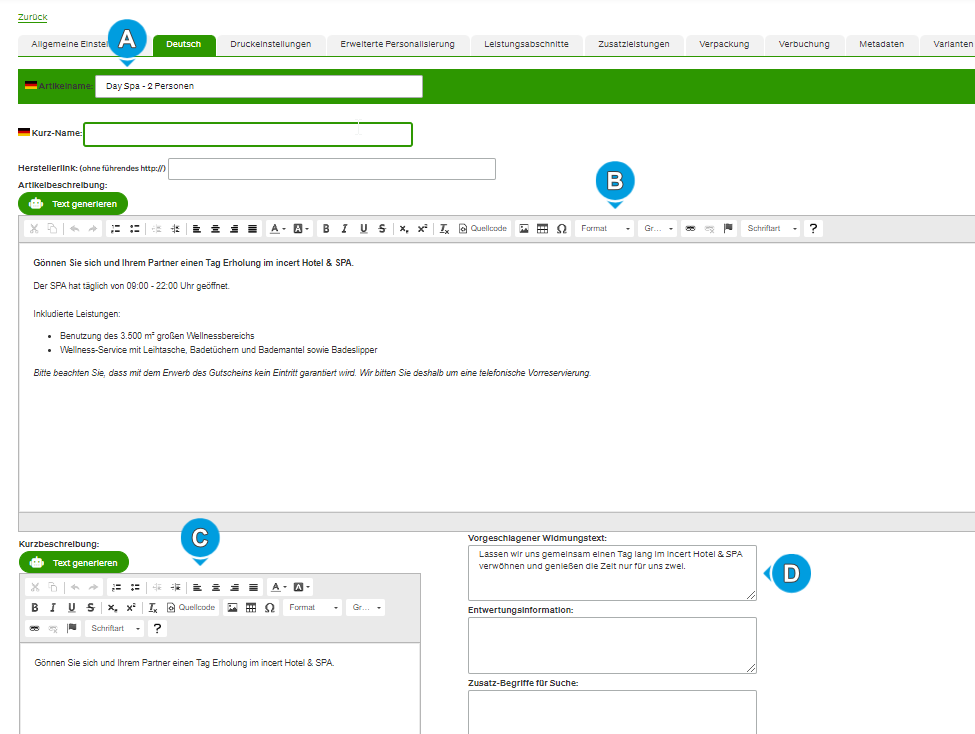Open Schriftart dropdown in Kurzbeschreibung editor
This screenshot has height=734, width=975.
115,628
